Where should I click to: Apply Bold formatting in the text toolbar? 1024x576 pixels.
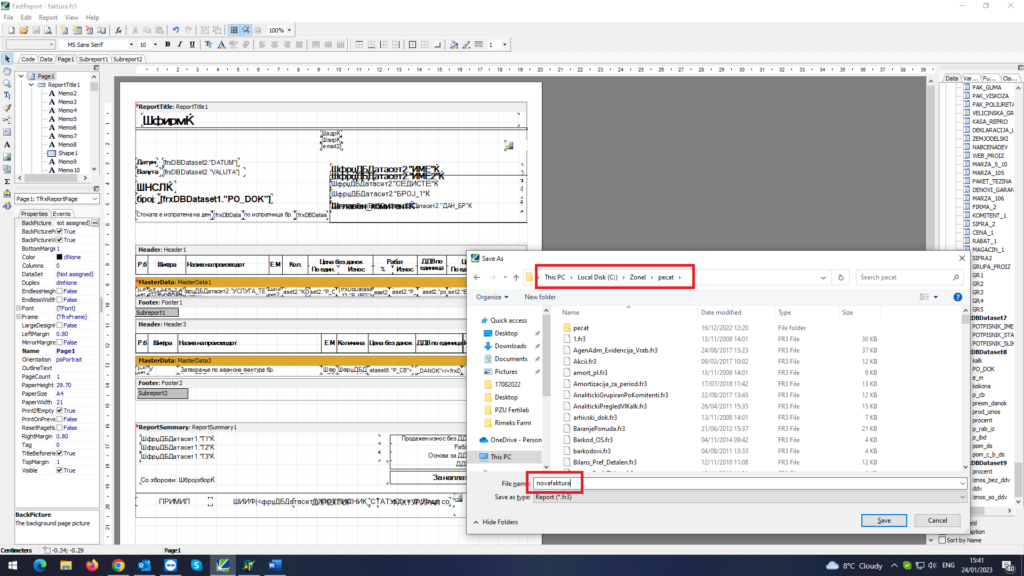[x=168, y=44]
